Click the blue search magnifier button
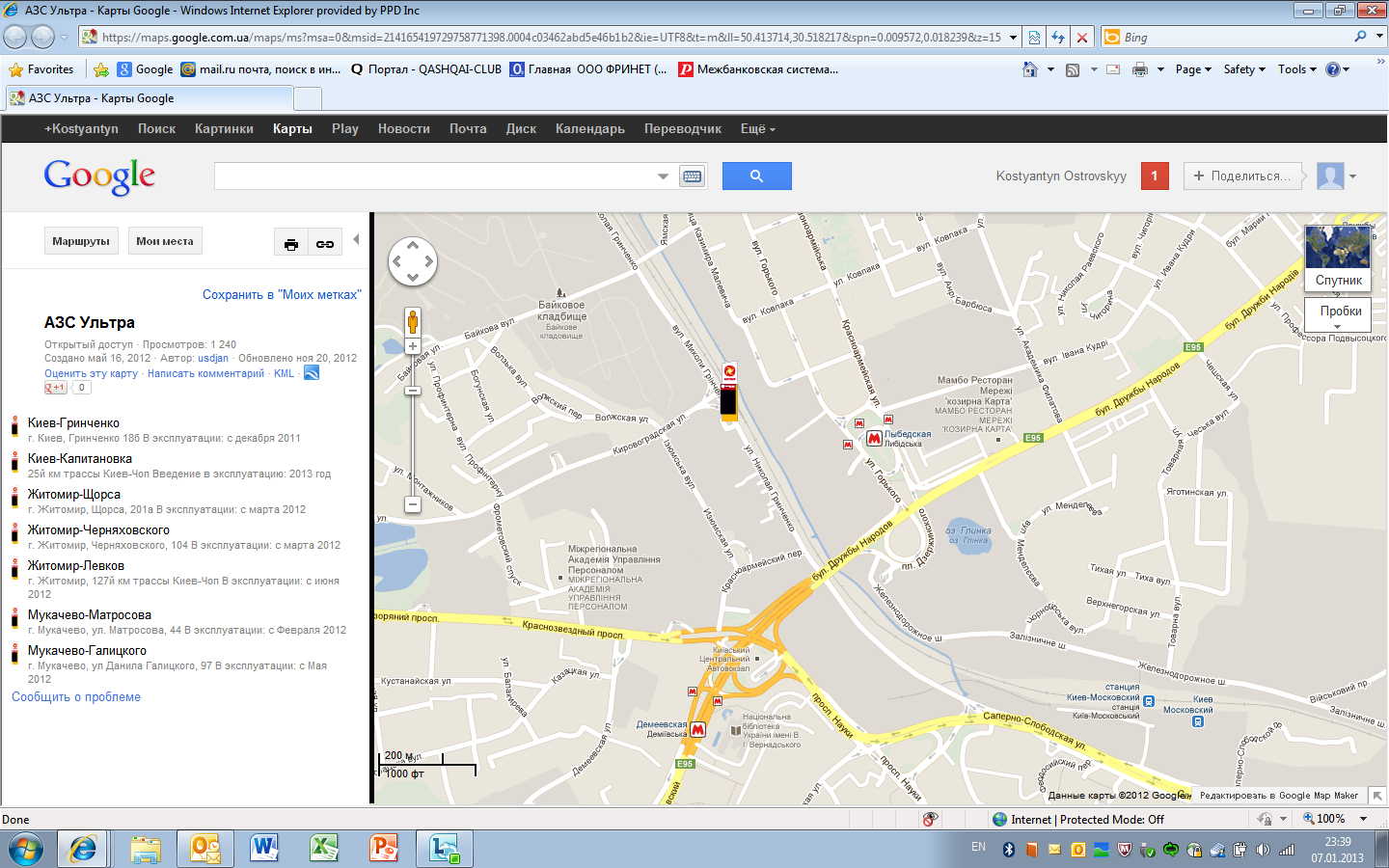 point(756,176)
